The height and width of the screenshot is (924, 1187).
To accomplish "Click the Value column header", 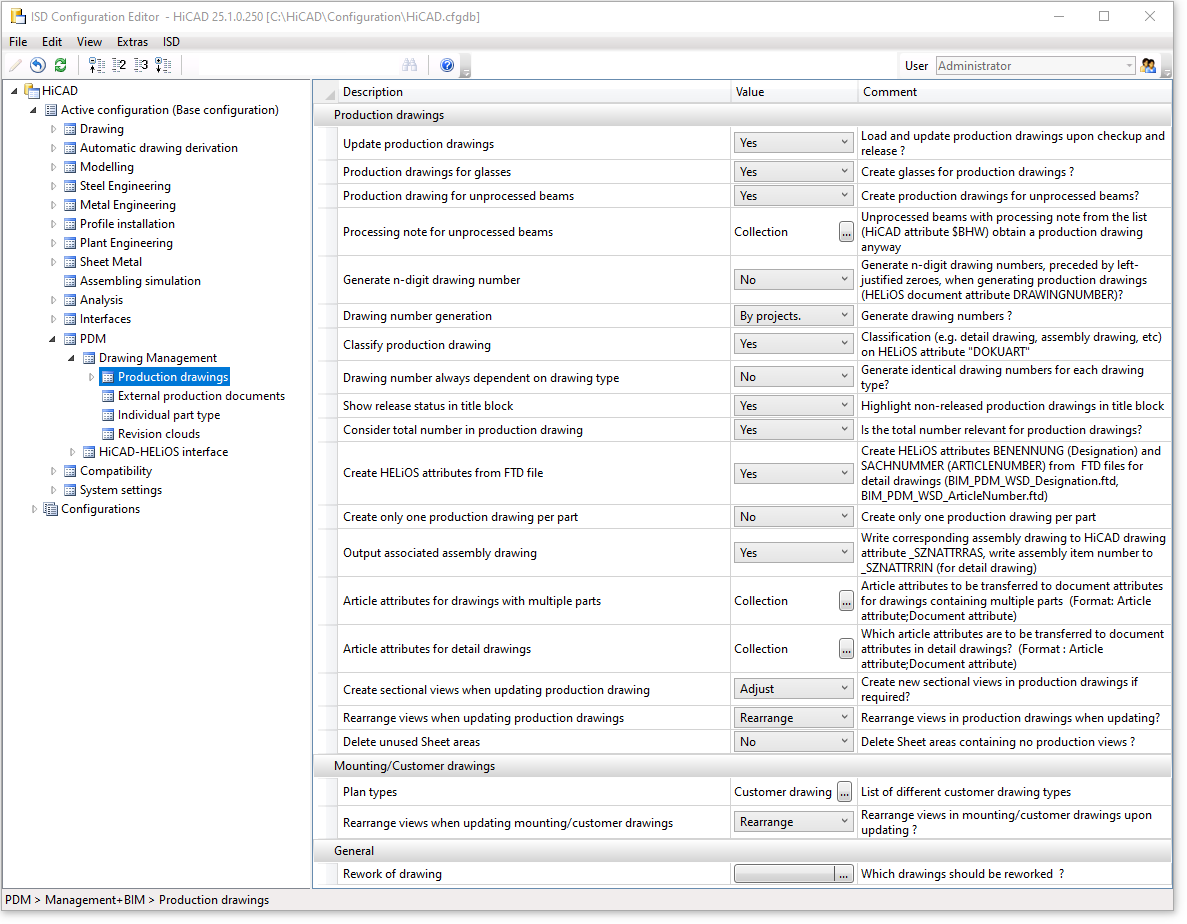I will [x=794, y=92].
